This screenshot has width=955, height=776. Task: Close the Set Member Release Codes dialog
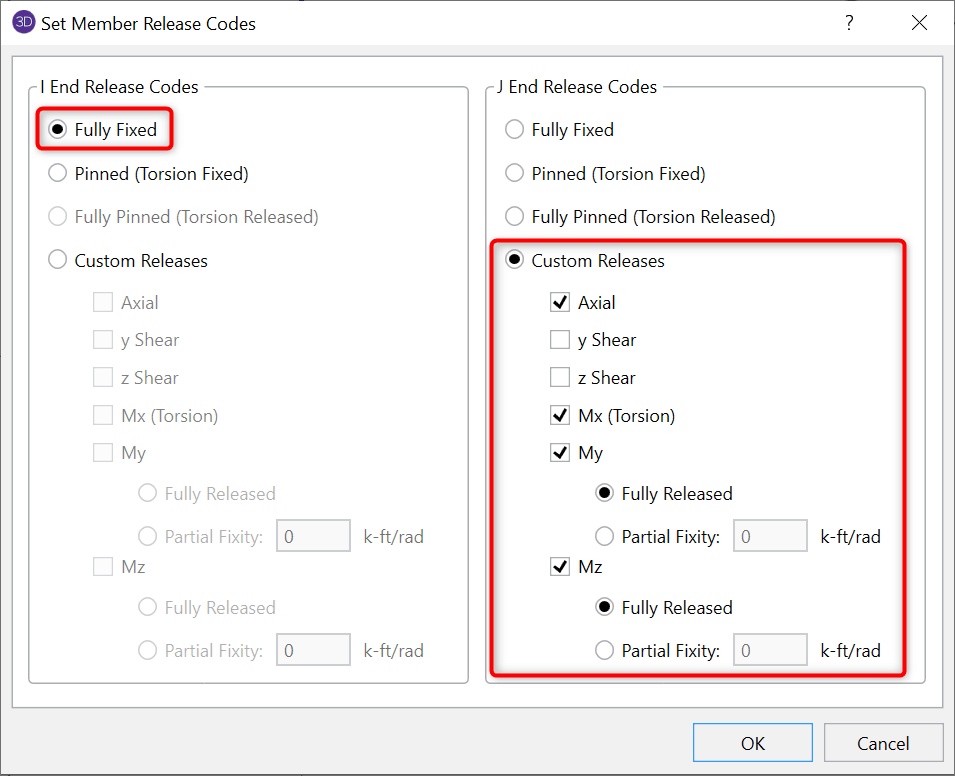(919, 23)
